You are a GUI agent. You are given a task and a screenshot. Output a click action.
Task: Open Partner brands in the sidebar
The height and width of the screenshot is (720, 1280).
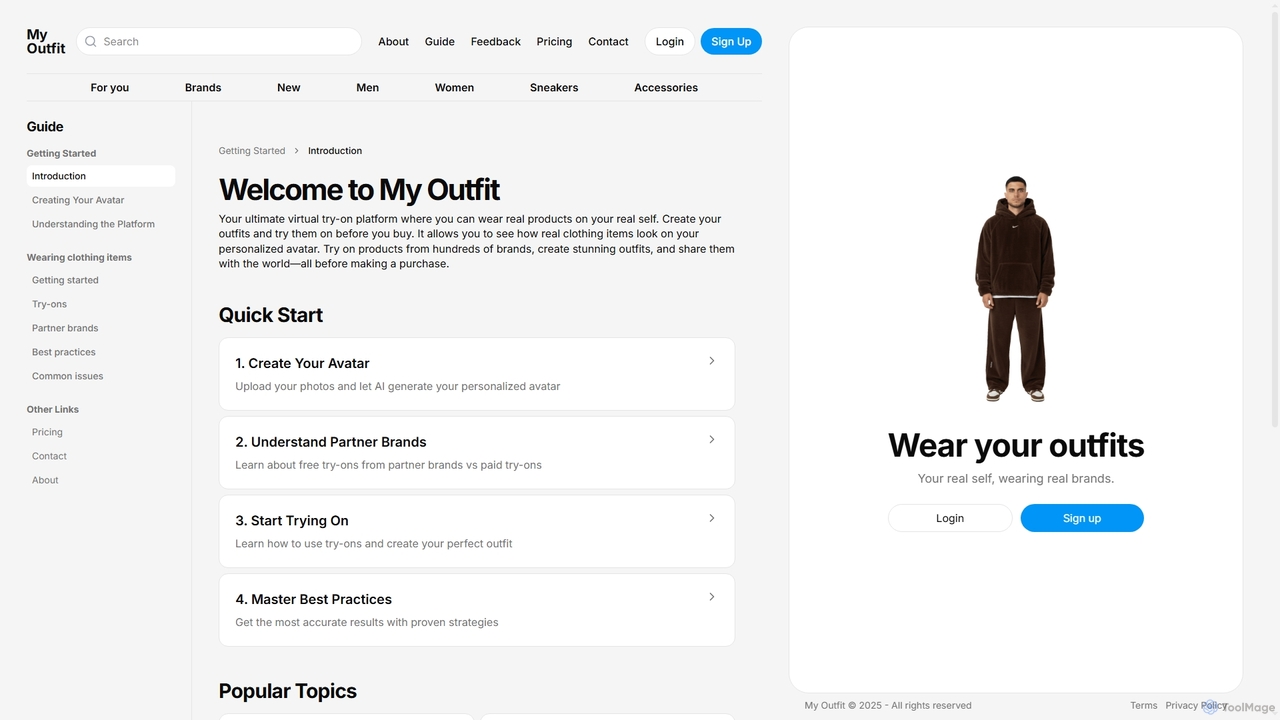pos(65,328)
